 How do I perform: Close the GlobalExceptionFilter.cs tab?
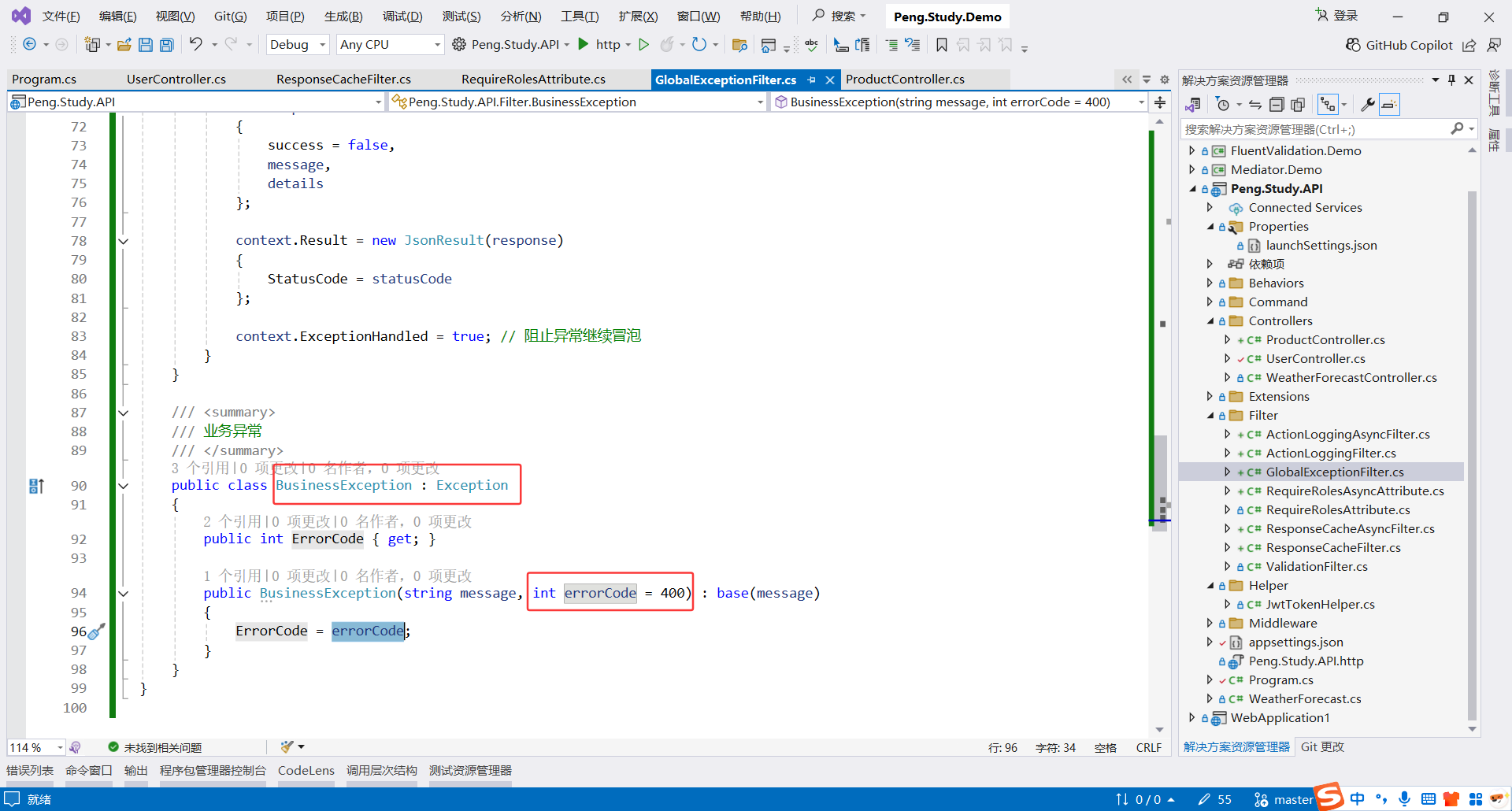pos(830,80)
